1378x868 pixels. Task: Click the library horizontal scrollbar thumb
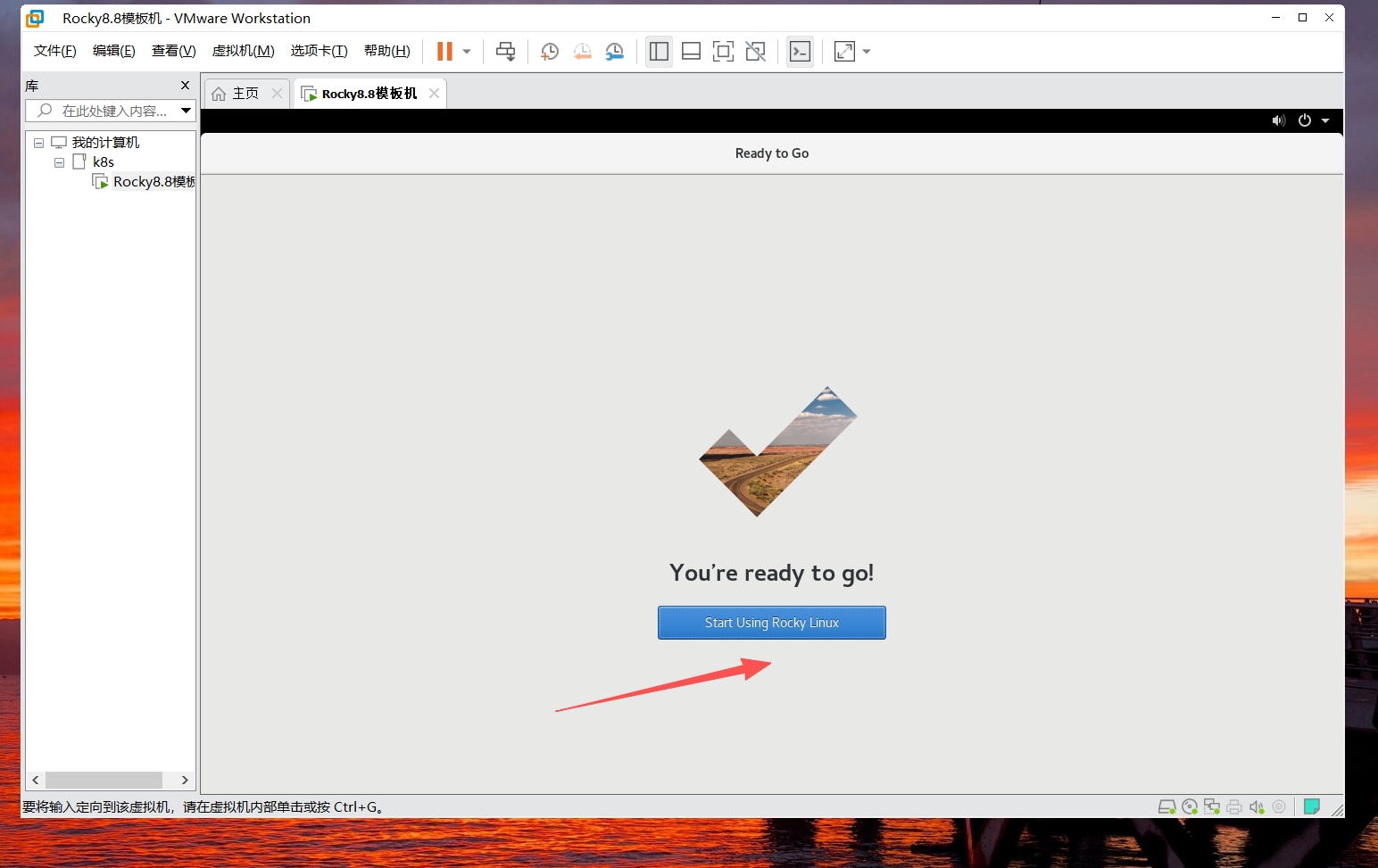(104, 780)
